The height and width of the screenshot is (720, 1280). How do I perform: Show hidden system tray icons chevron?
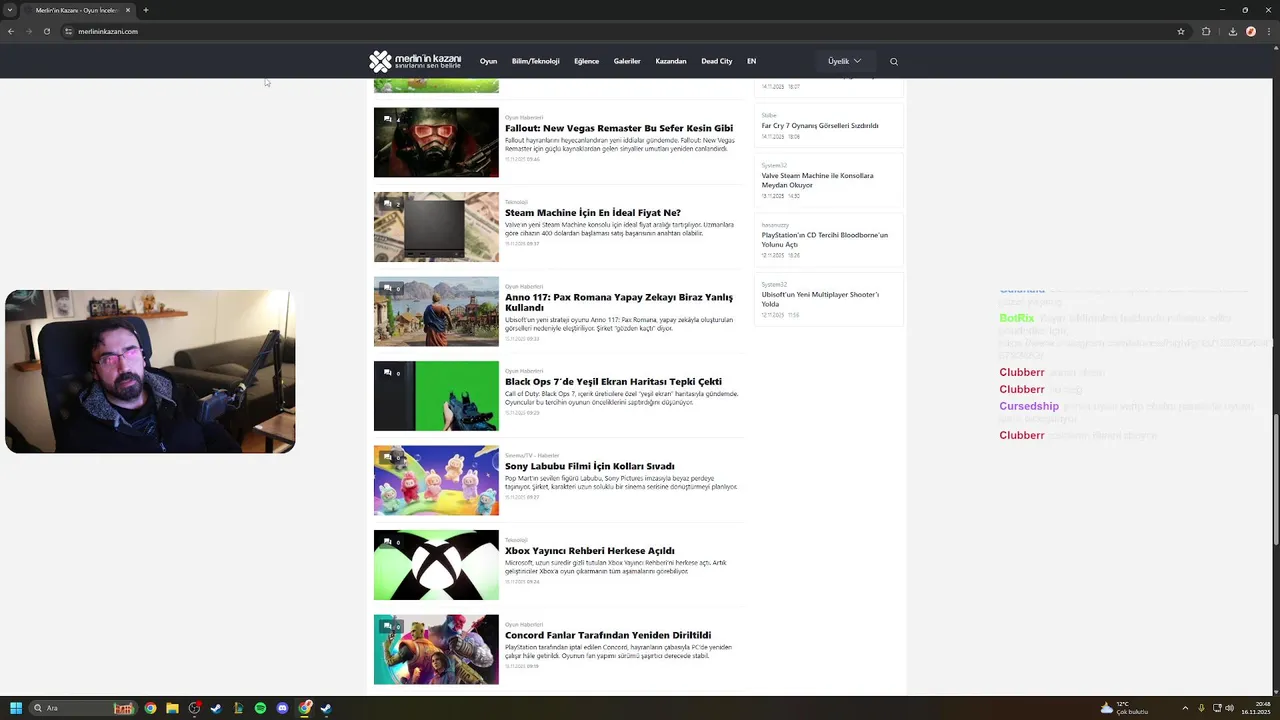pos(1185,708)
